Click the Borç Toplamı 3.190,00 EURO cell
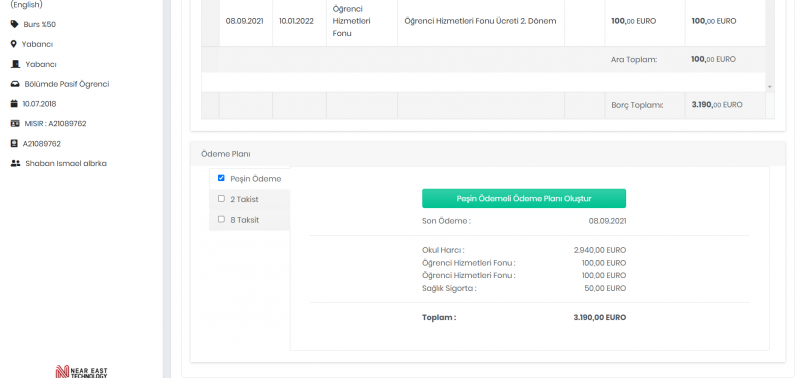Viewport: 800px width, 378px height. click(x=725, y=105)
